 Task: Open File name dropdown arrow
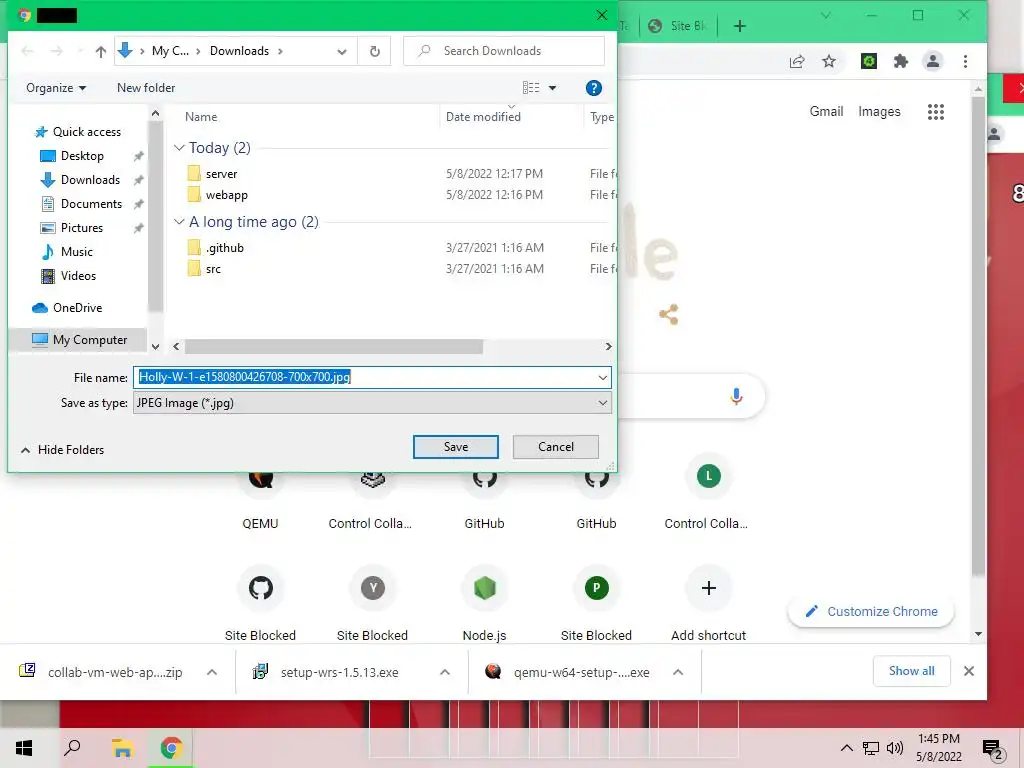click(x=602, y=377)
